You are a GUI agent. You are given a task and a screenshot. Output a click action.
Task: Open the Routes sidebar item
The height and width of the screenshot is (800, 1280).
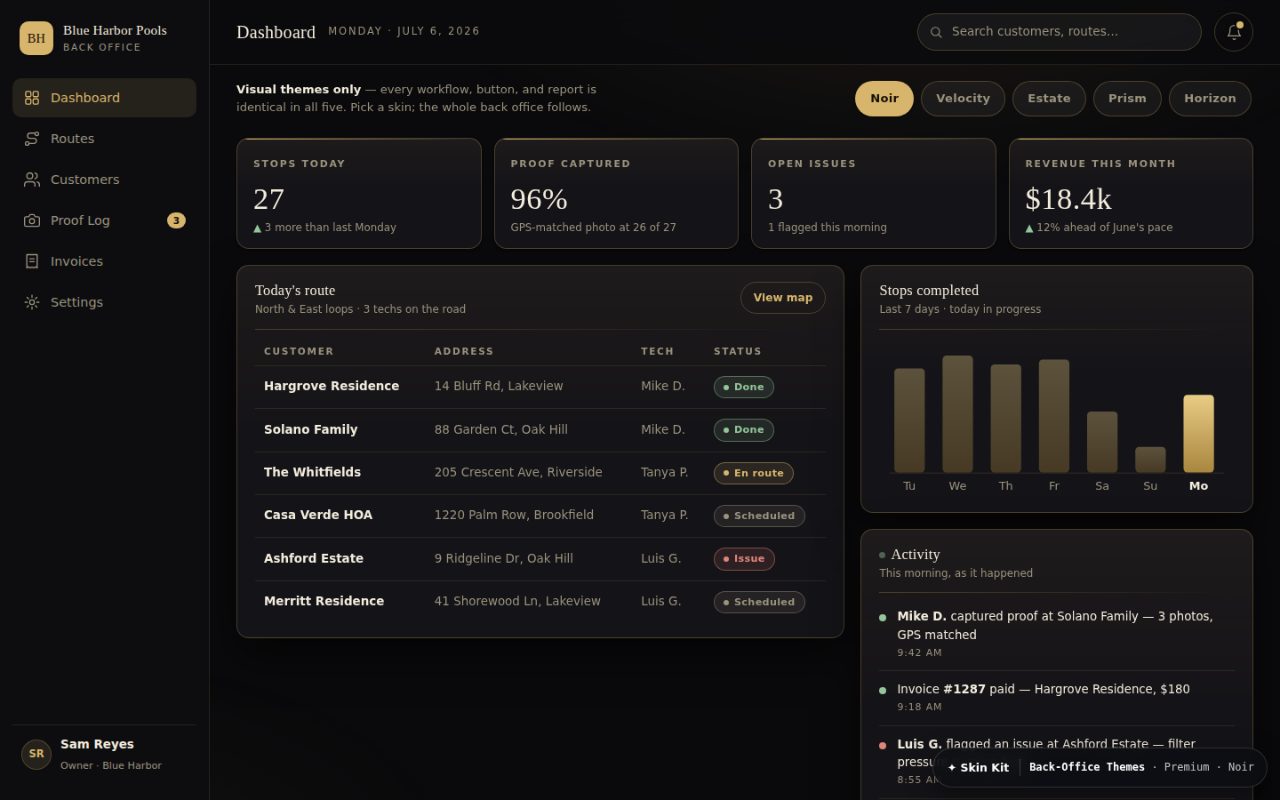(104, 139)
